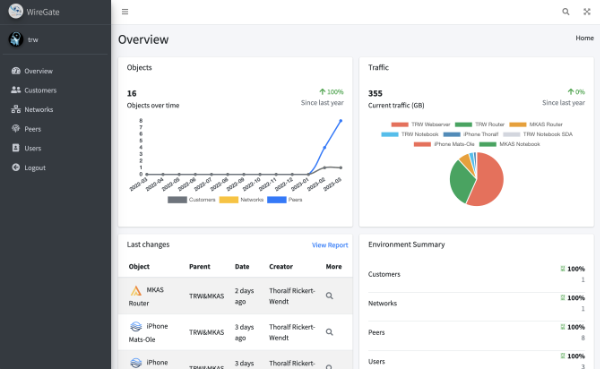Toggle TRW Router in traffic legend

tap(479, 124)
